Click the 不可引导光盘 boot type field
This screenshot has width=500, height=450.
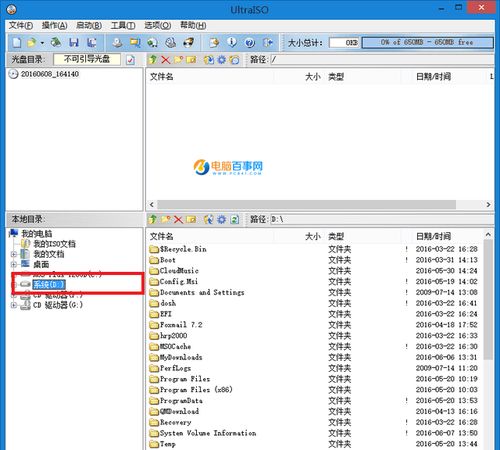click(x=87, y=60)
